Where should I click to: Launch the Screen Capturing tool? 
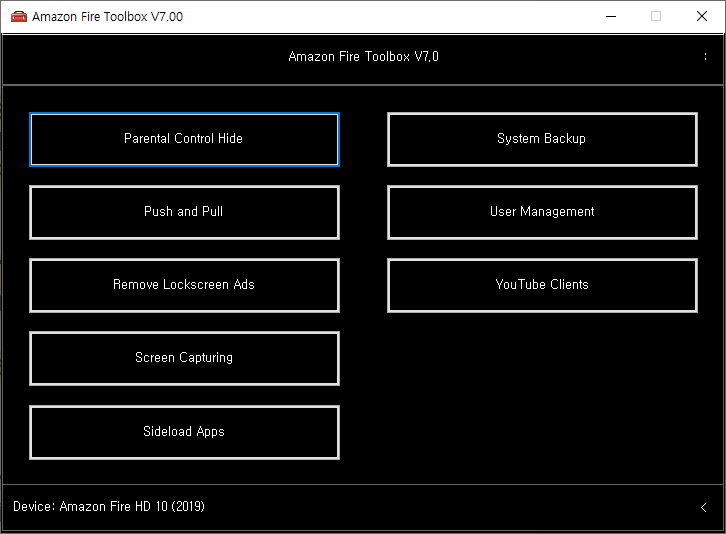(x=184, y=358)
